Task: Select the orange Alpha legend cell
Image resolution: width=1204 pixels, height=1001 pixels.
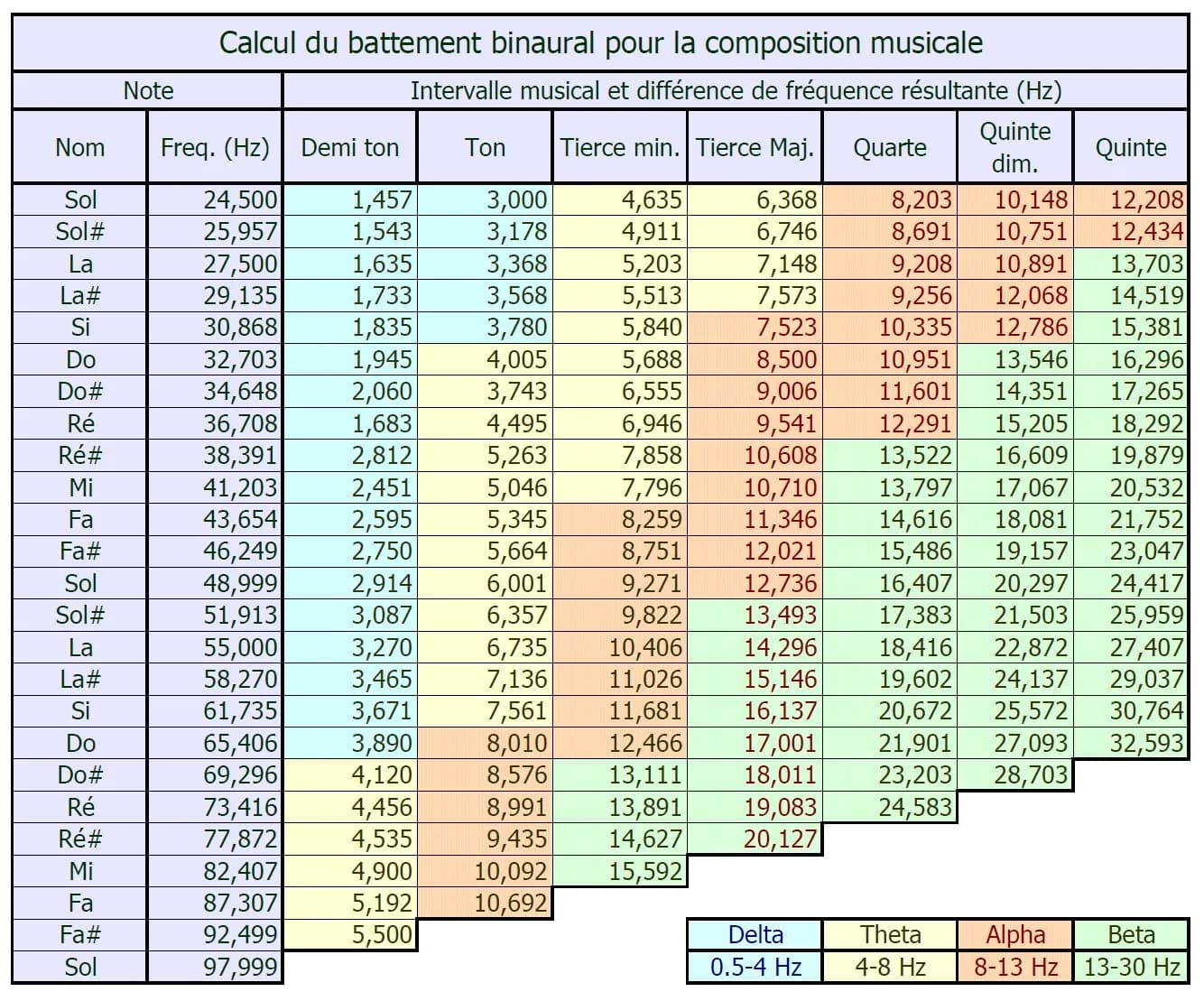Action: tap(1014, 935)
